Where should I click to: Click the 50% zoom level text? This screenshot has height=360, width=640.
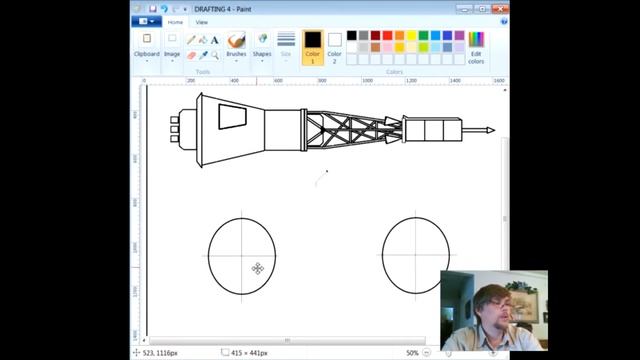click(x=412, y=353)
